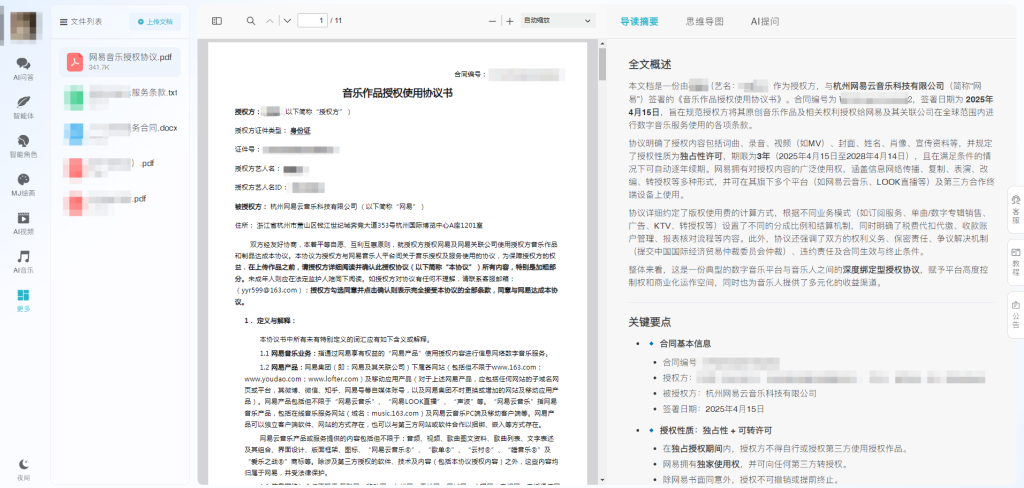The image size is (1024, 488).
Task: Click the 上传文档 upload button
Action: 155,21
